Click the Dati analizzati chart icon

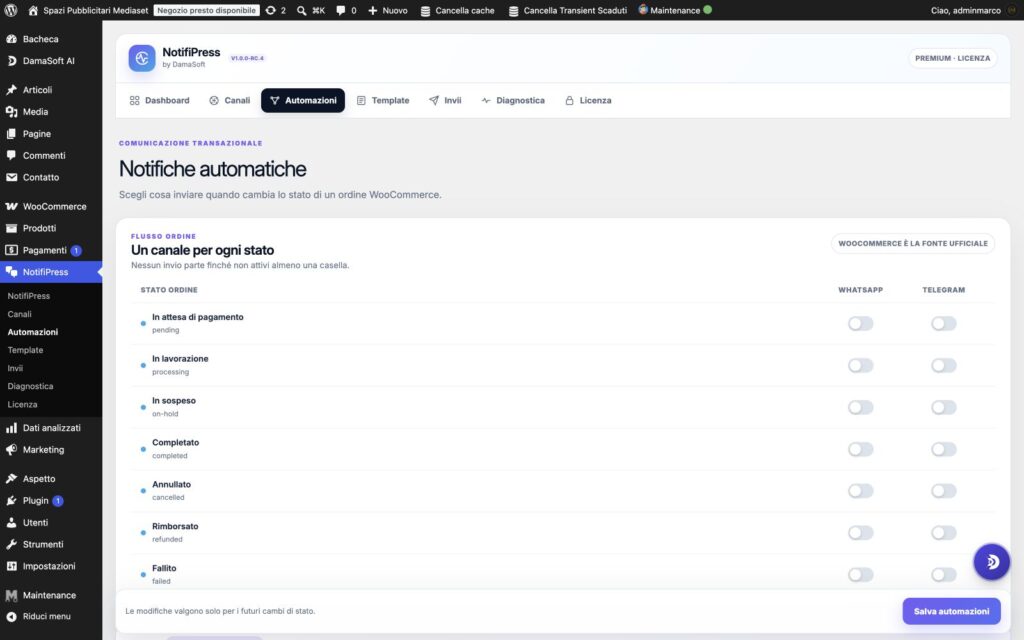pos(11,428)
